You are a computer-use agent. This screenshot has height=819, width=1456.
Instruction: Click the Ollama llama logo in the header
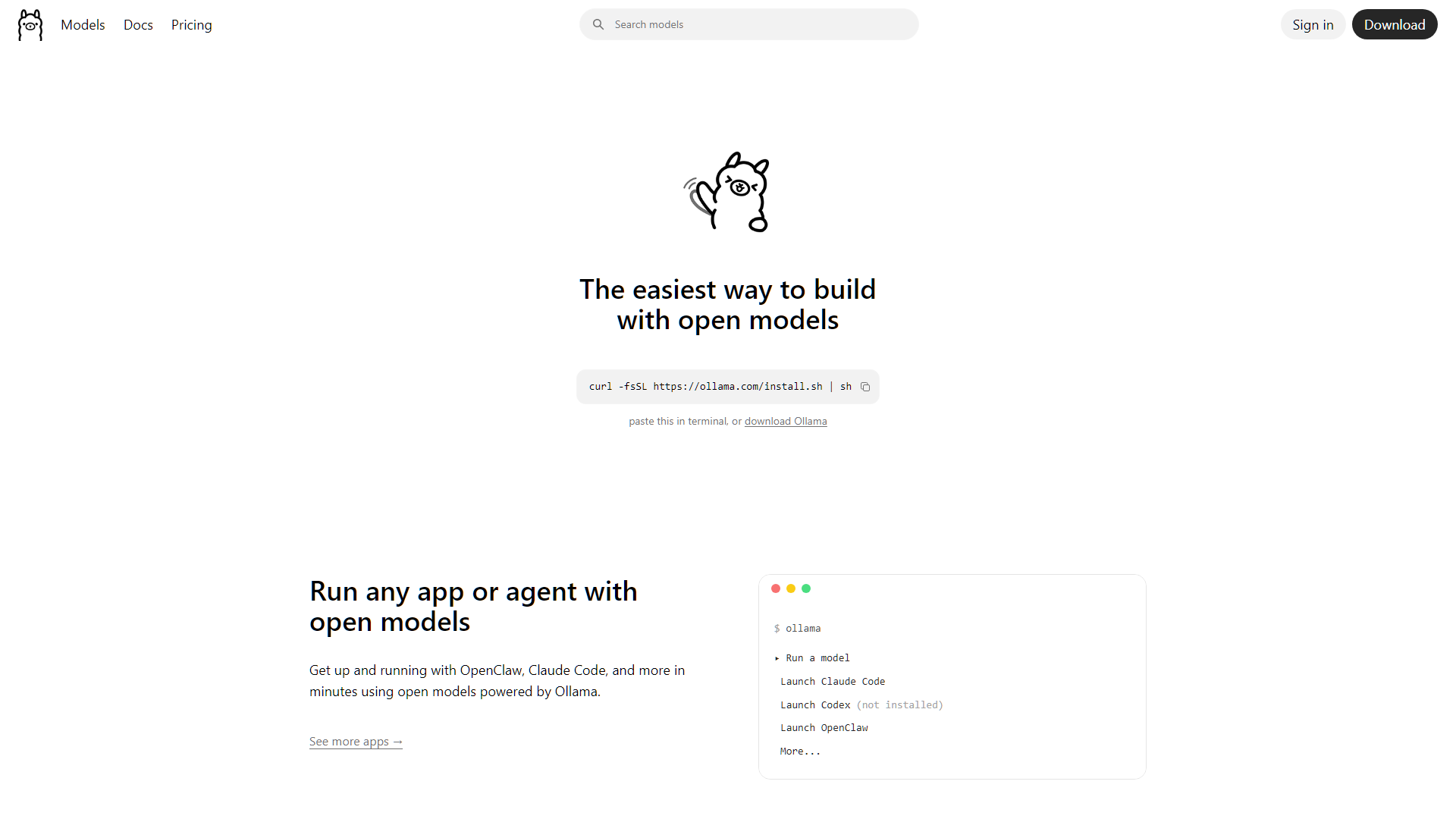click(30, 25)
